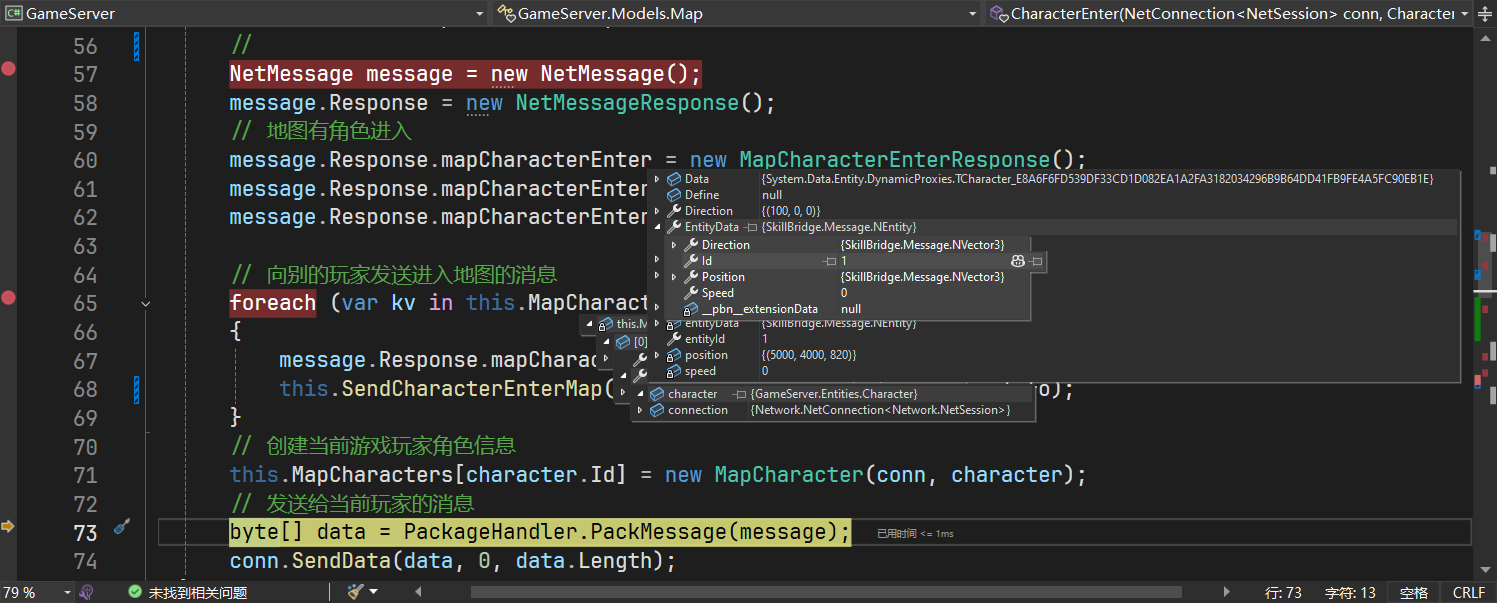Open the GameServer.Models.Map type dropdown
Screen dimensions: 1497x603
click(973, 14)
